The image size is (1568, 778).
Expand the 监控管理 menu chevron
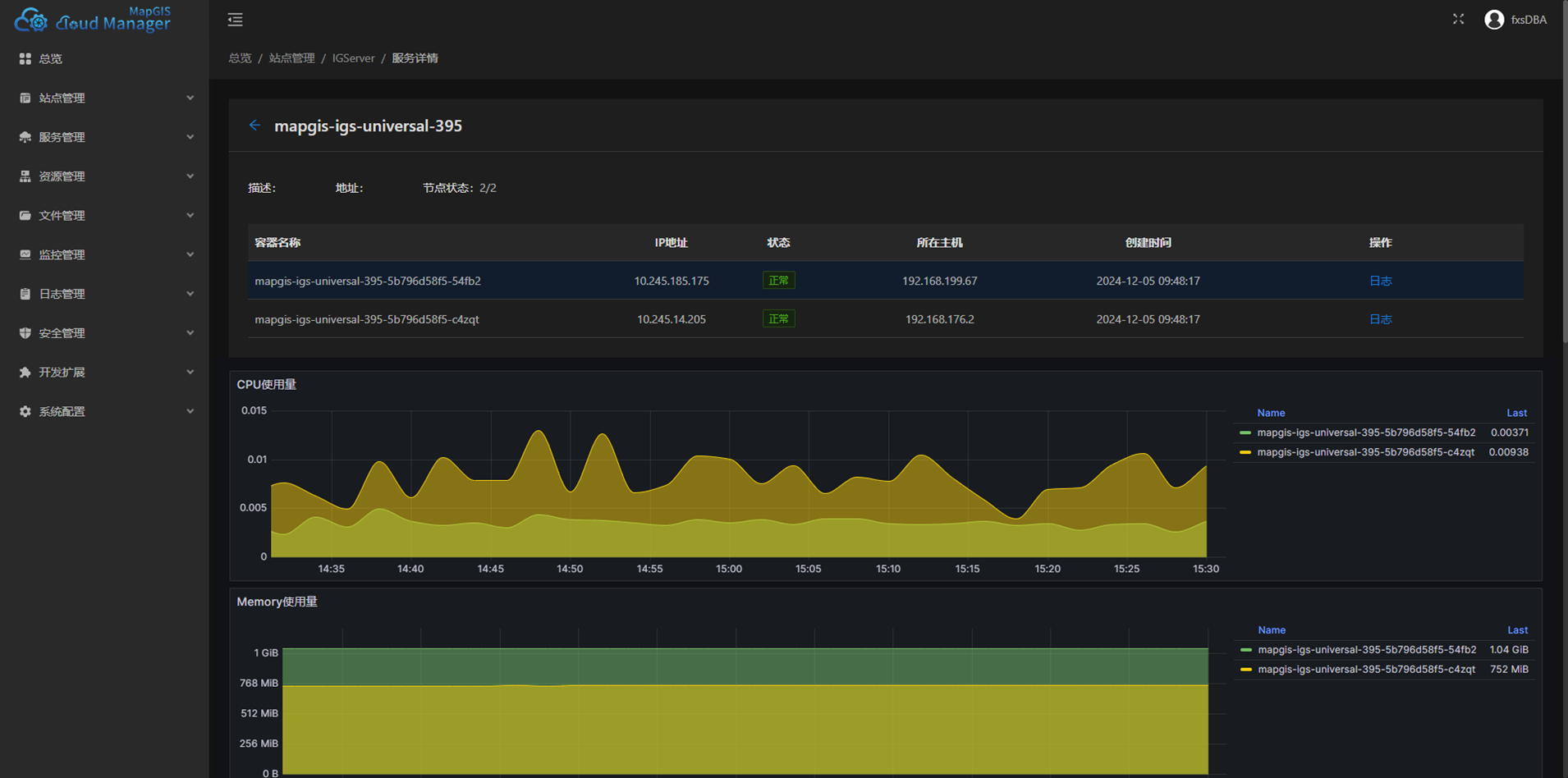click(190, 255)
